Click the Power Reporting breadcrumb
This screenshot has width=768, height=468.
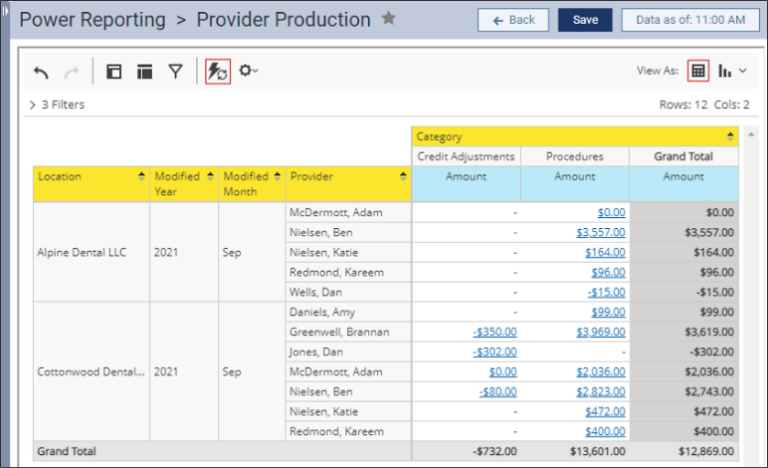pos(93,20)
